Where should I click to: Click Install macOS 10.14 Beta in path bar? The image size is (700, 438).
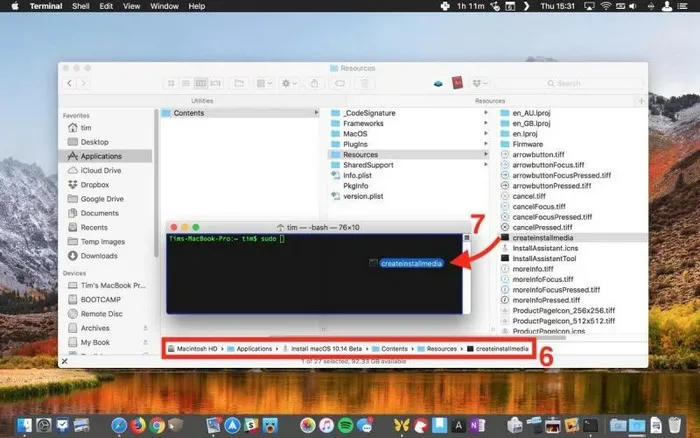(322, 349)
